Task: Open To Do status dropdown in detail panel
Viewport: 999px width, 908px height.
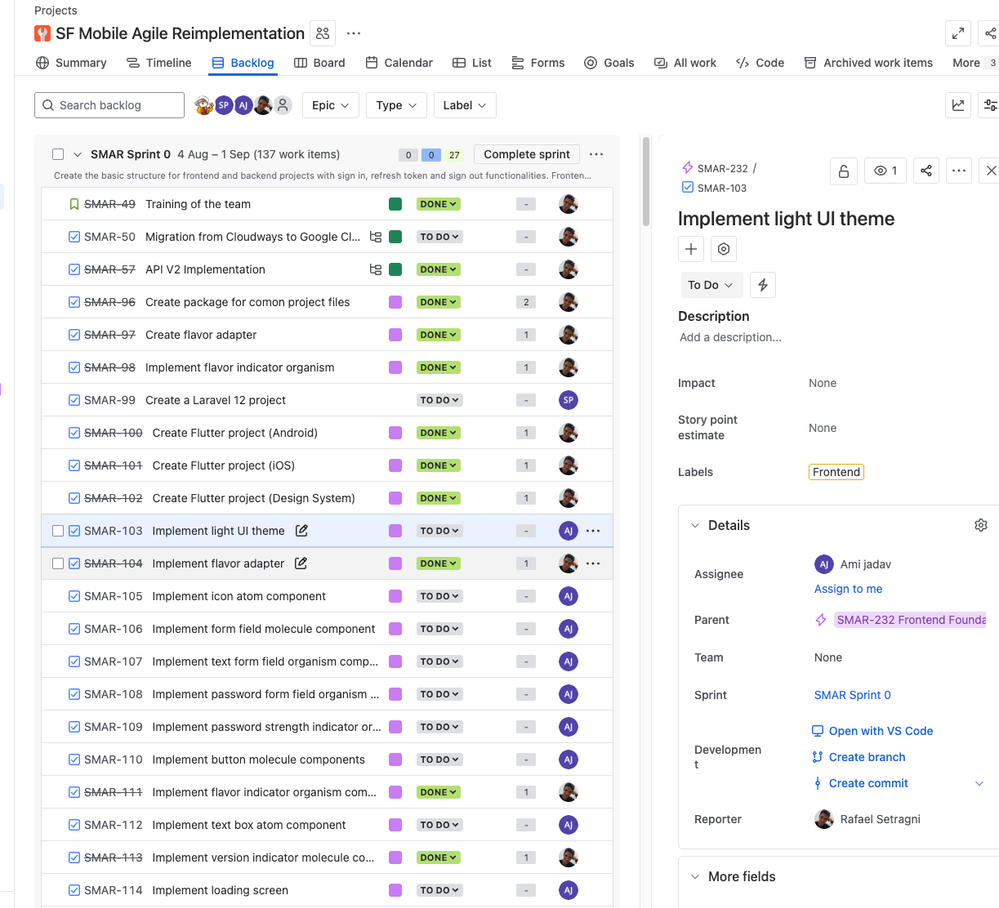Action: tap(710, 285)
